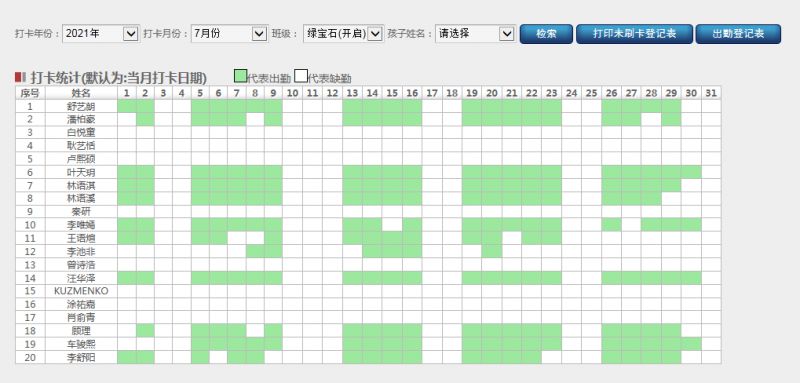Click the 打卡统计 section heading

[118, 78]
